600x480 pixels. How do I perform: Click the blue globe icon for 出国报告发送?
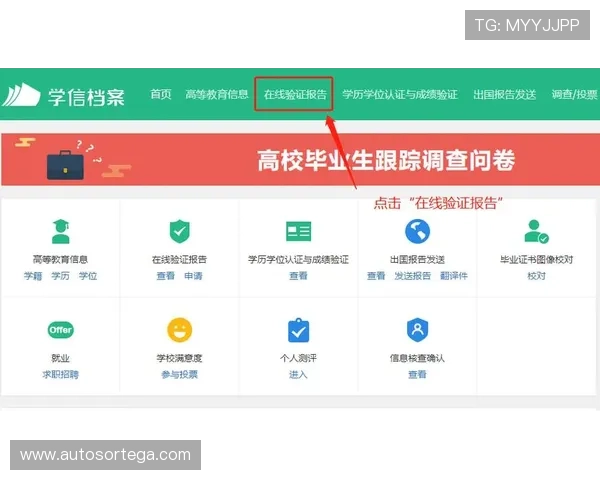pos(417,231)
